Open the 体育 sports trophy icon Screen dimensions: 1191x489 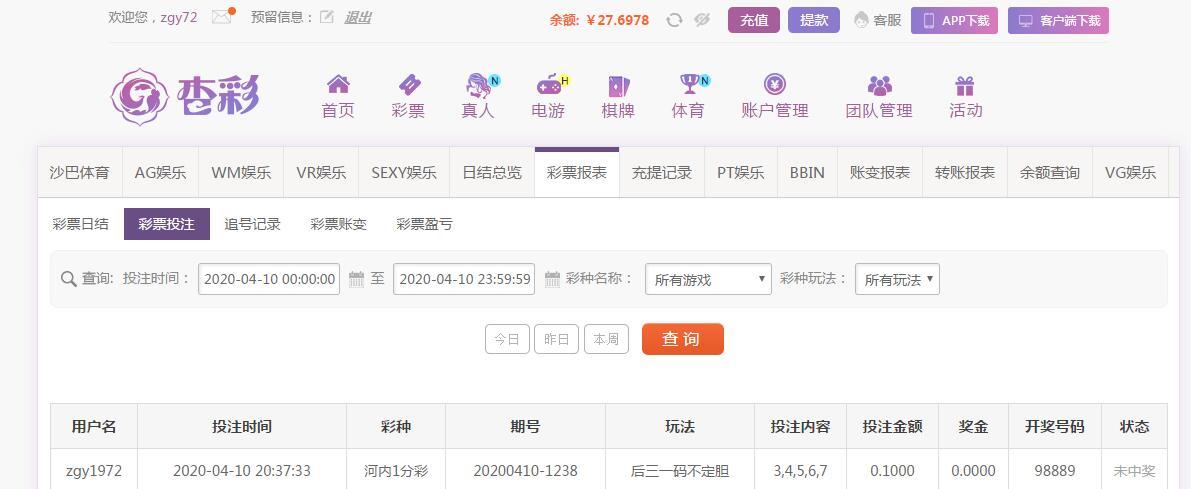click(688, 85)
